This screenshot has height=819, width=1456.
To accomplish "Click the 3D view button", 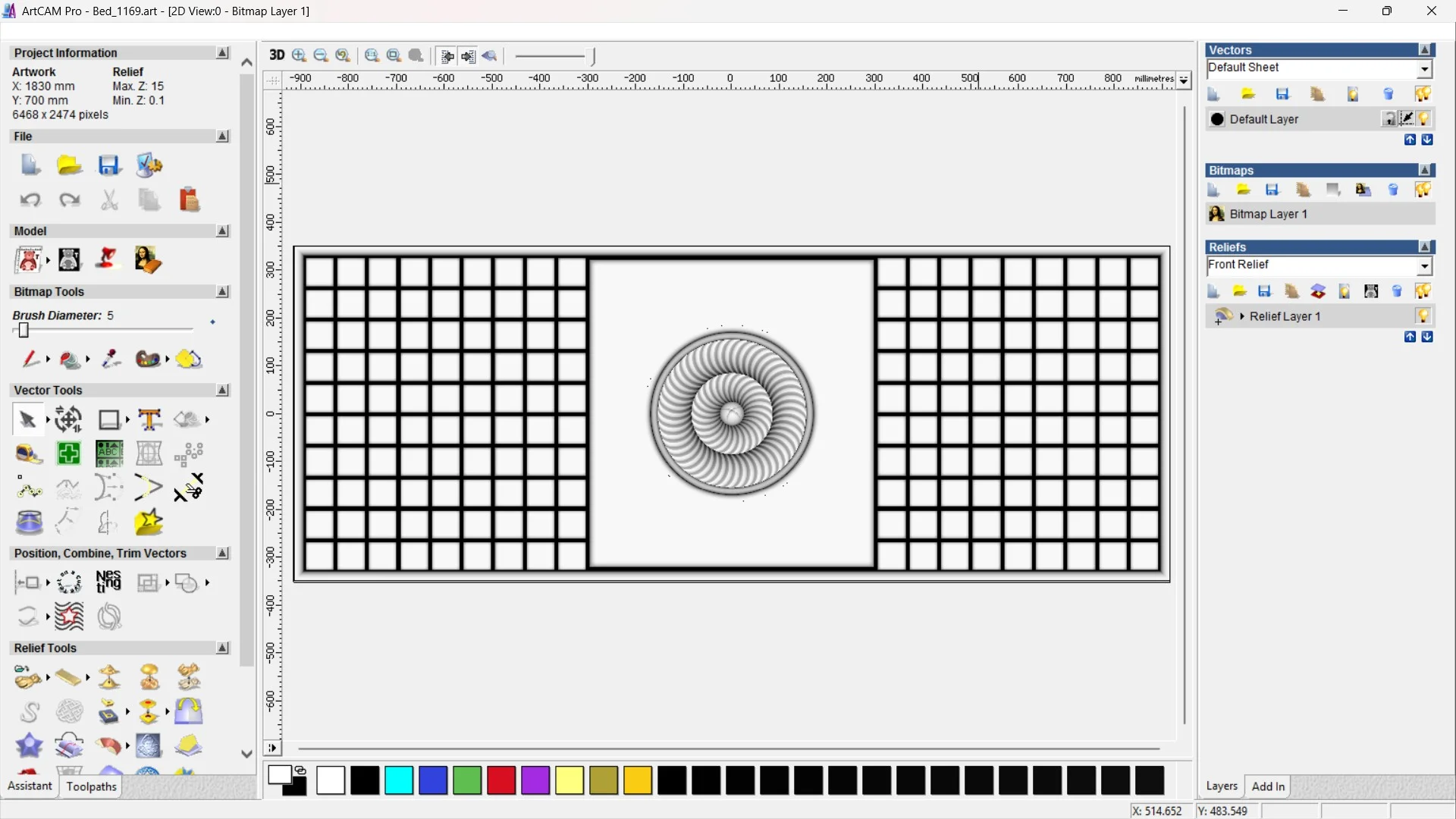I will tap(276, 55).
